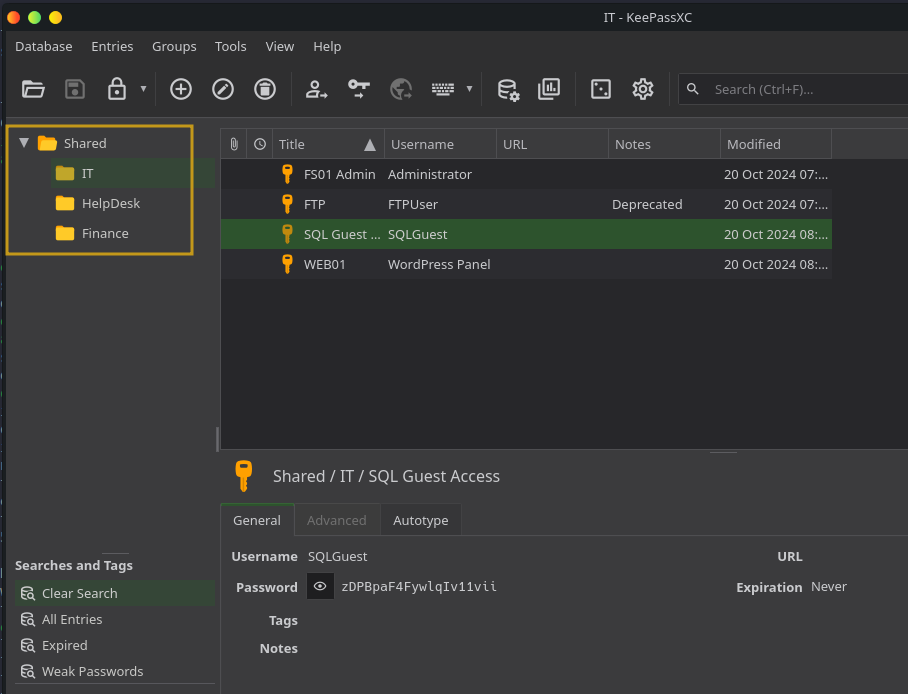The height and width of the screenshot is (694, 908).
Task: Select the SQL Guest entry row
Action: pyautogui.click(x=526, y=234)
